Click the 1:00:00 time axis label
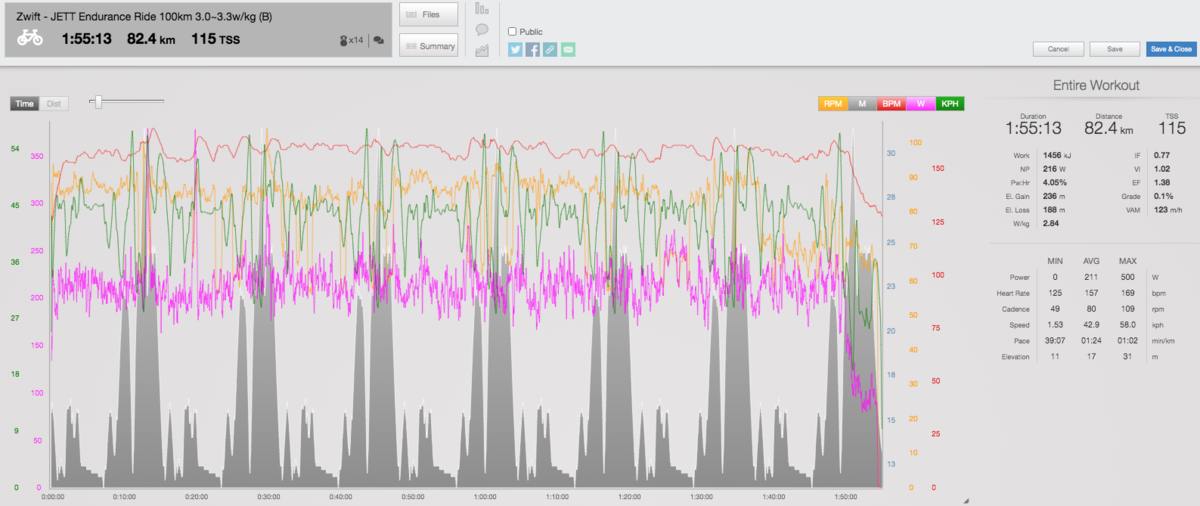The height and width of the screenshot is (506, 1200). [485, 497]
